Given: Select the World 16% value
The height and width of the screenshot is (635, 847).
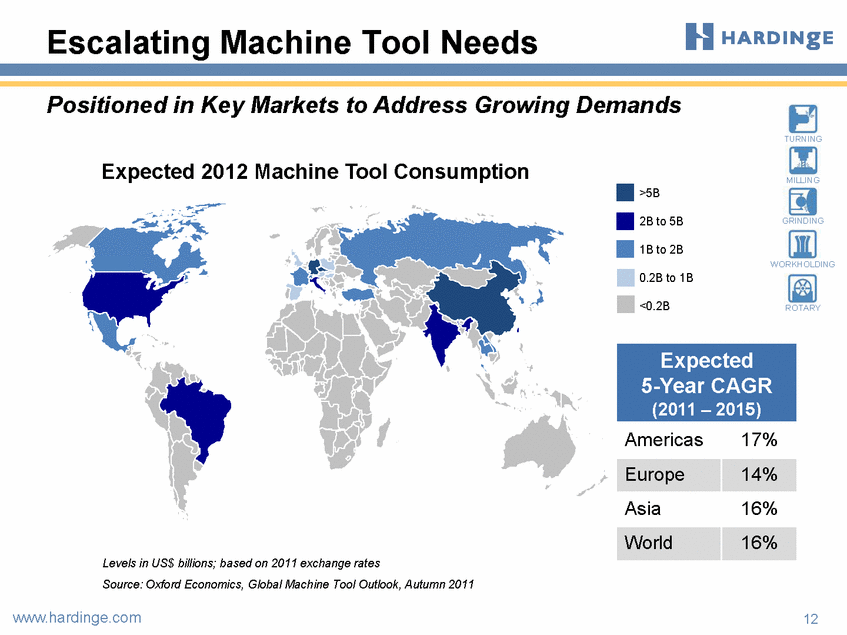Looking at the screenshot, I should coord(758,543).
